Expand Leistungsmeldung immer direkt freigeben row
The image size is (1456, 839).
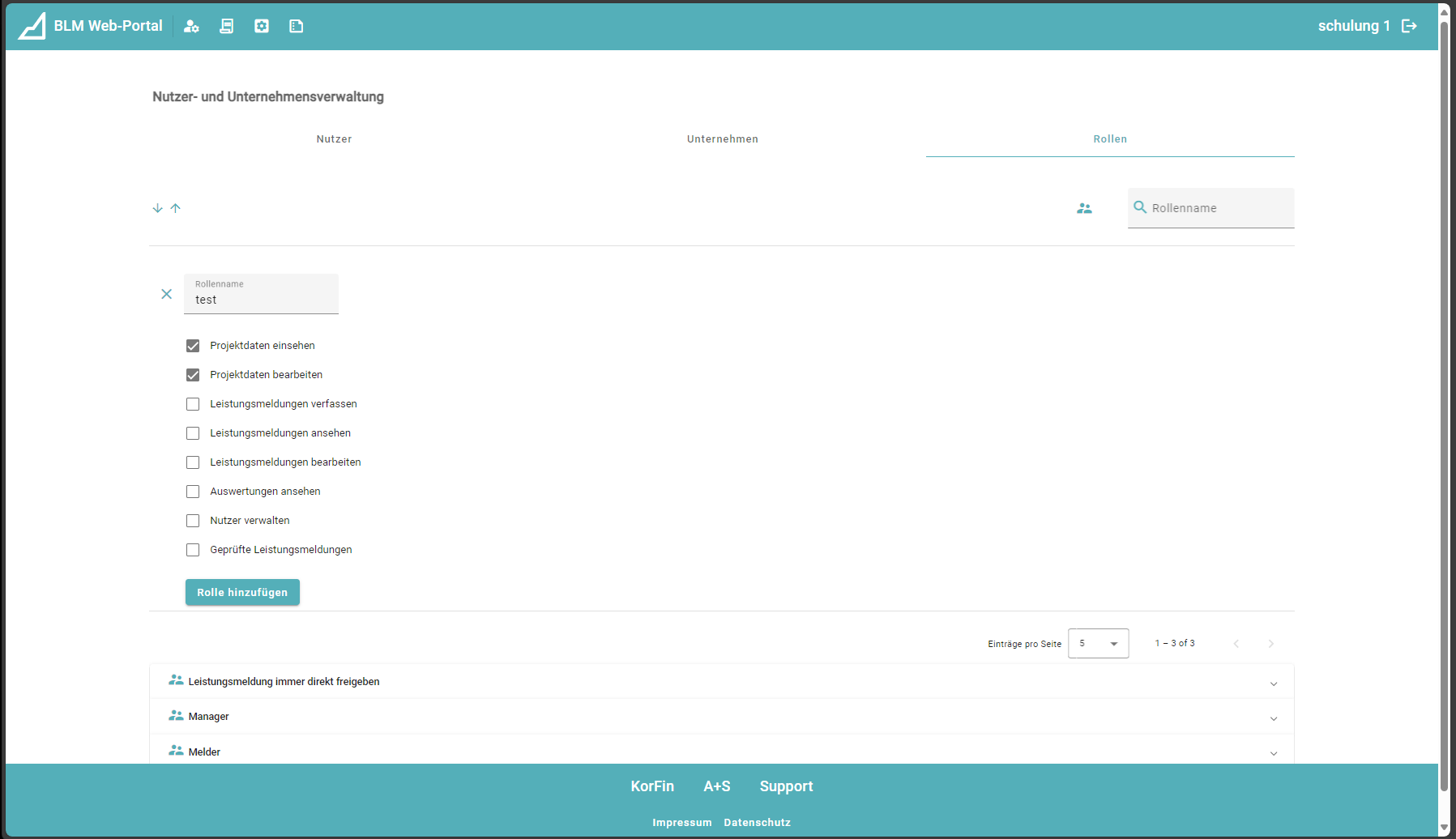click(x=1273, y=683)
